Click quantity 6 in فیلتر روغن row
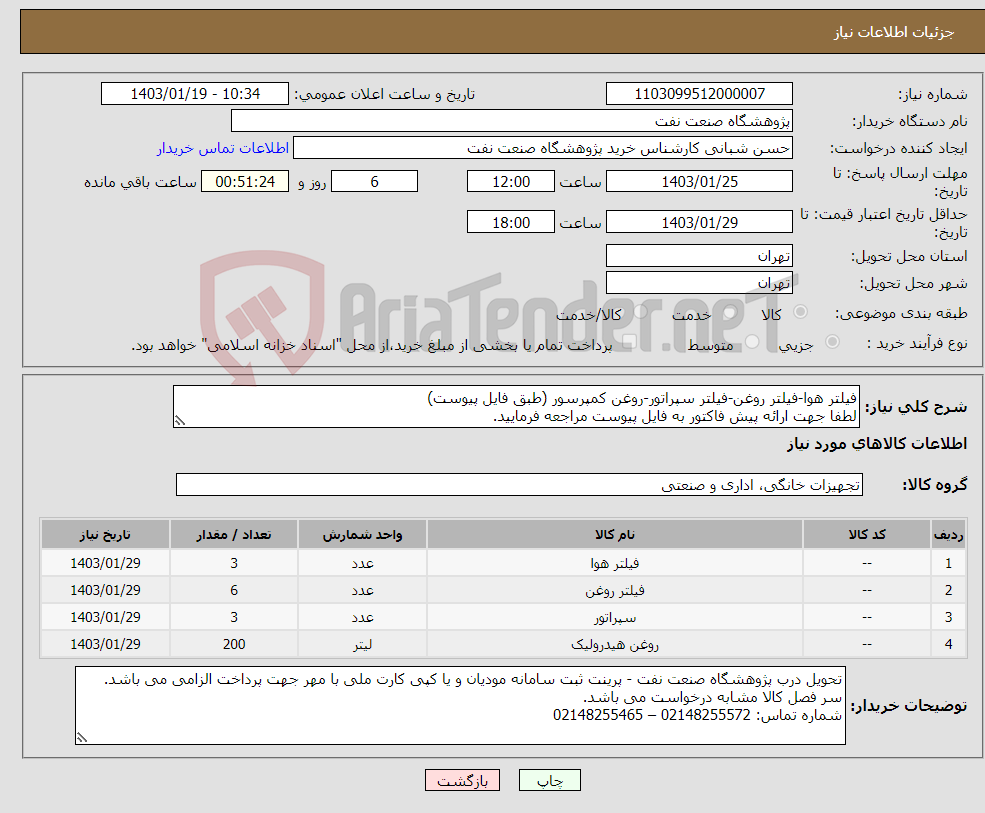 point(234,590)
